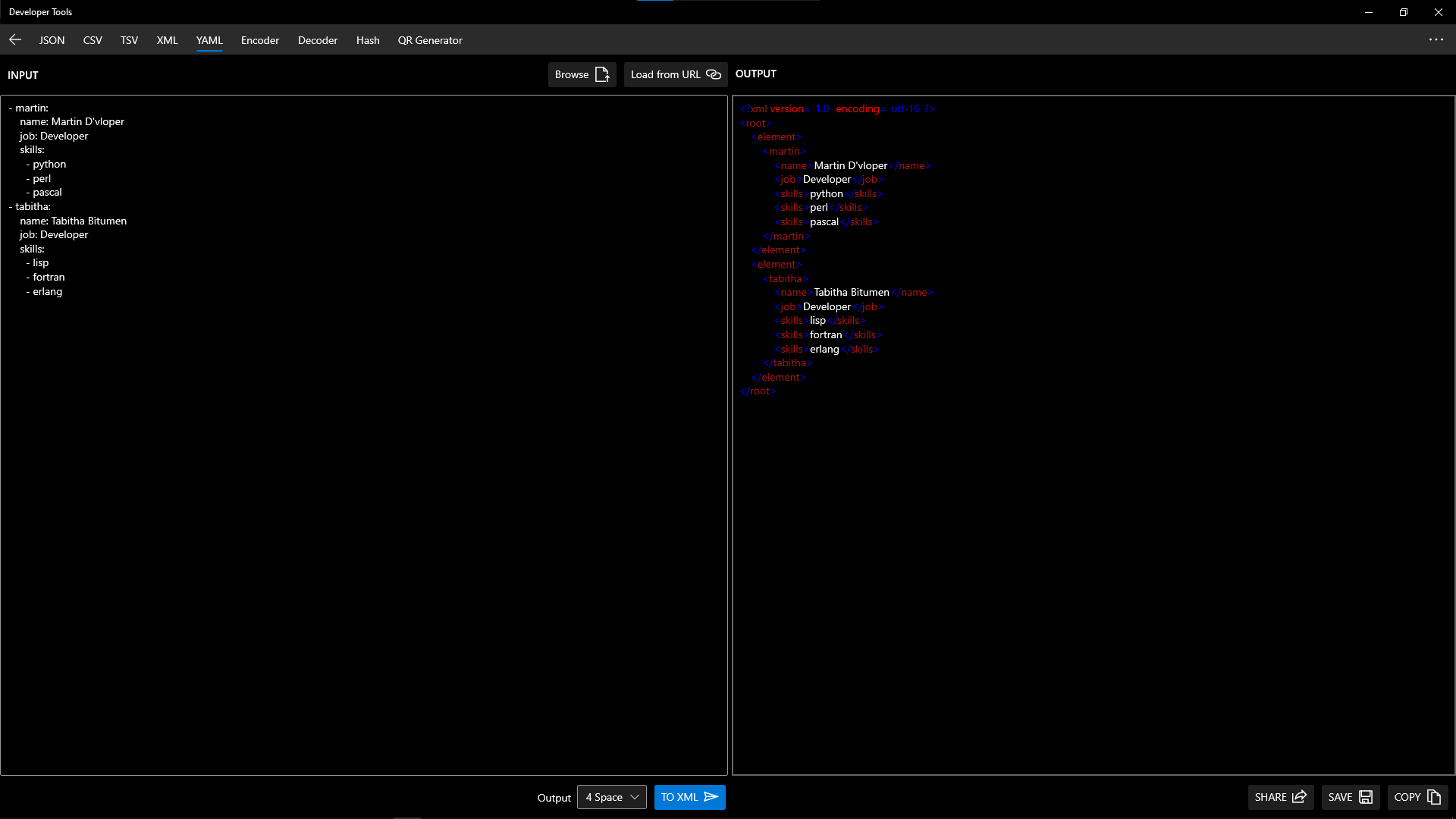This screenshot has height=819, width=1456.
Task: Switch to the CSV tab
Action: (93, 40)
